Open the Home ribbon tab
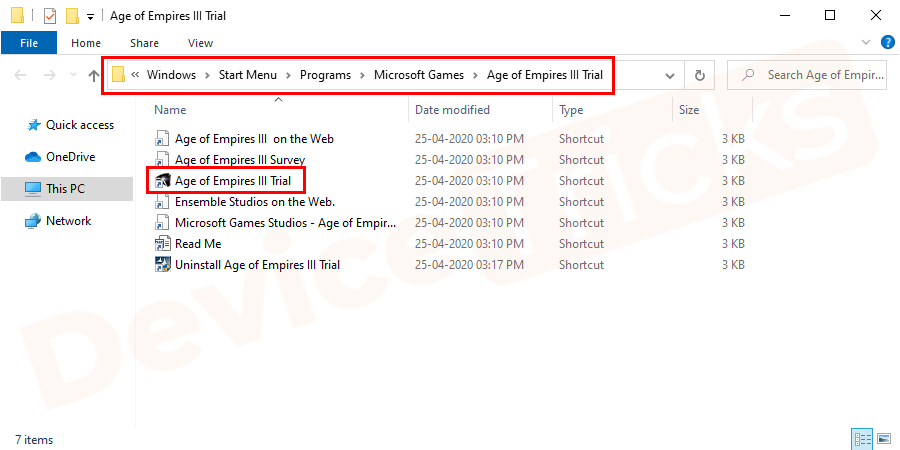The image size is (900, 450). pos(86,43)
